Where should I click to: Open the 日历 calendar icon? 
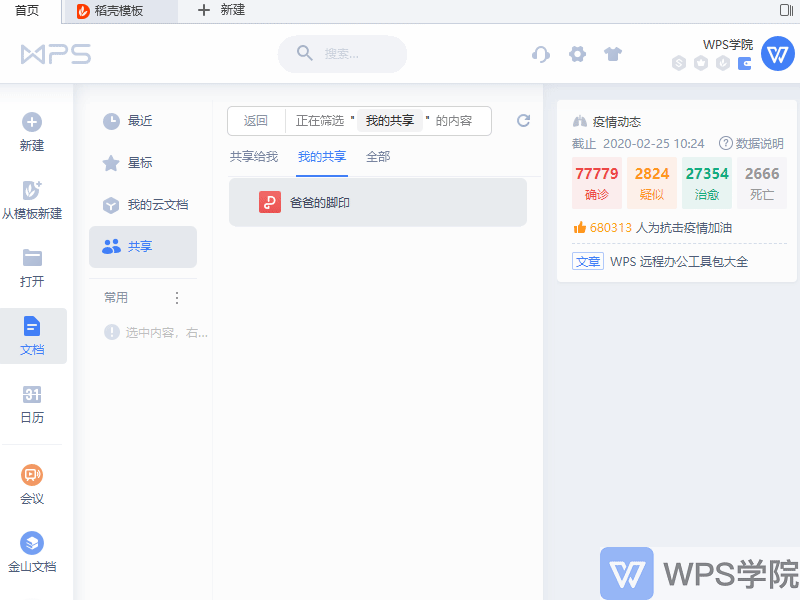32,394
